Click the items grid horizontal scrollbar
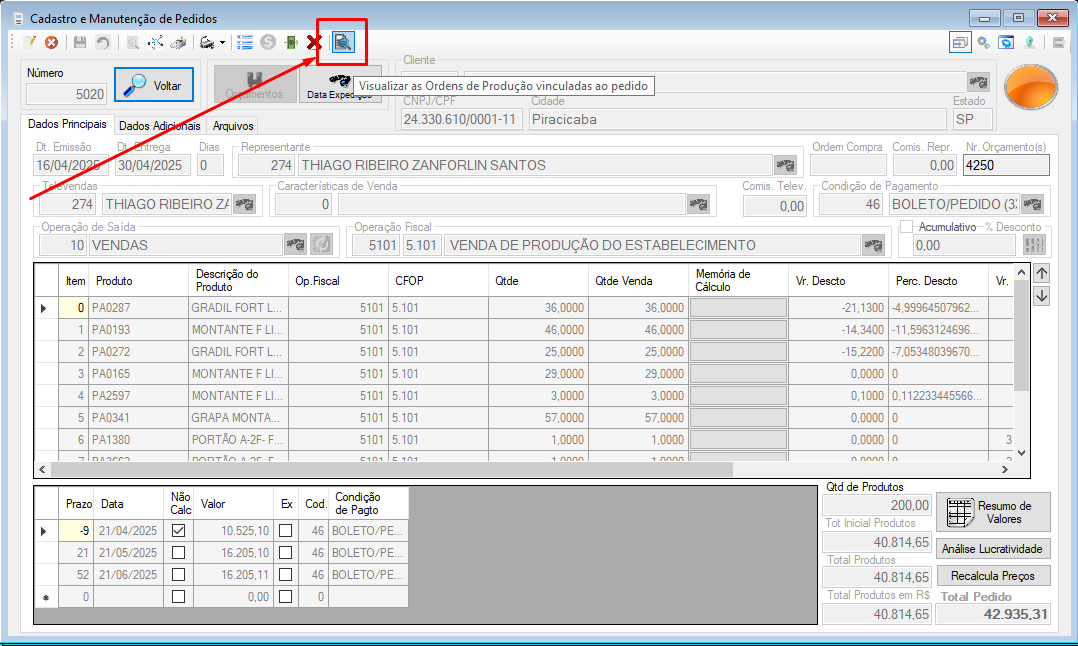 click(x=524, y=469)
